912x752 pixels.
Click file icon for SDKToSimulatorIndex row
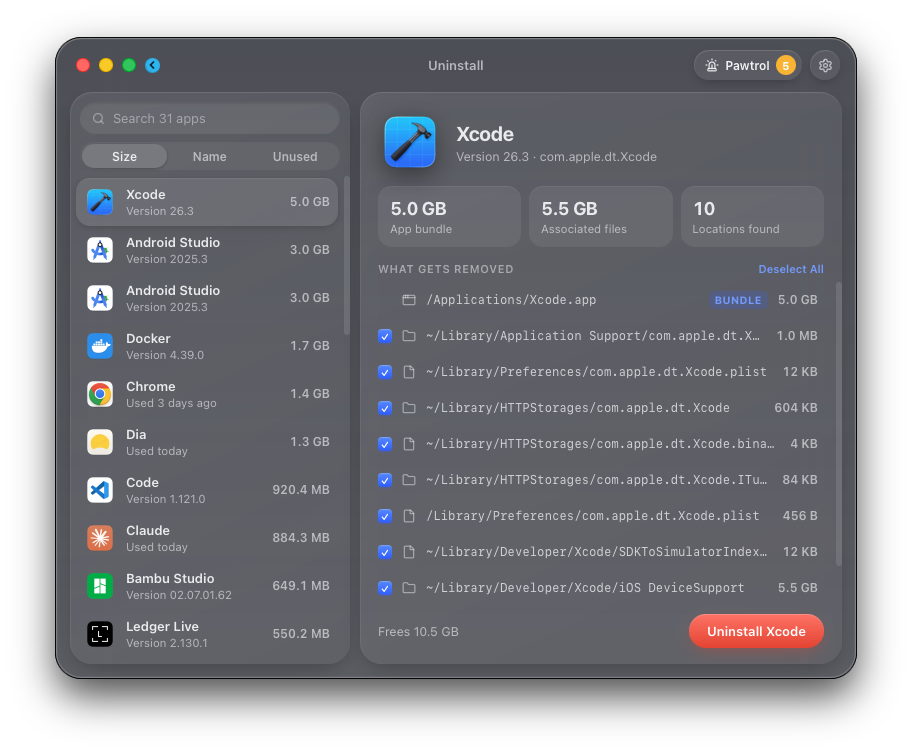click(409, 553)
